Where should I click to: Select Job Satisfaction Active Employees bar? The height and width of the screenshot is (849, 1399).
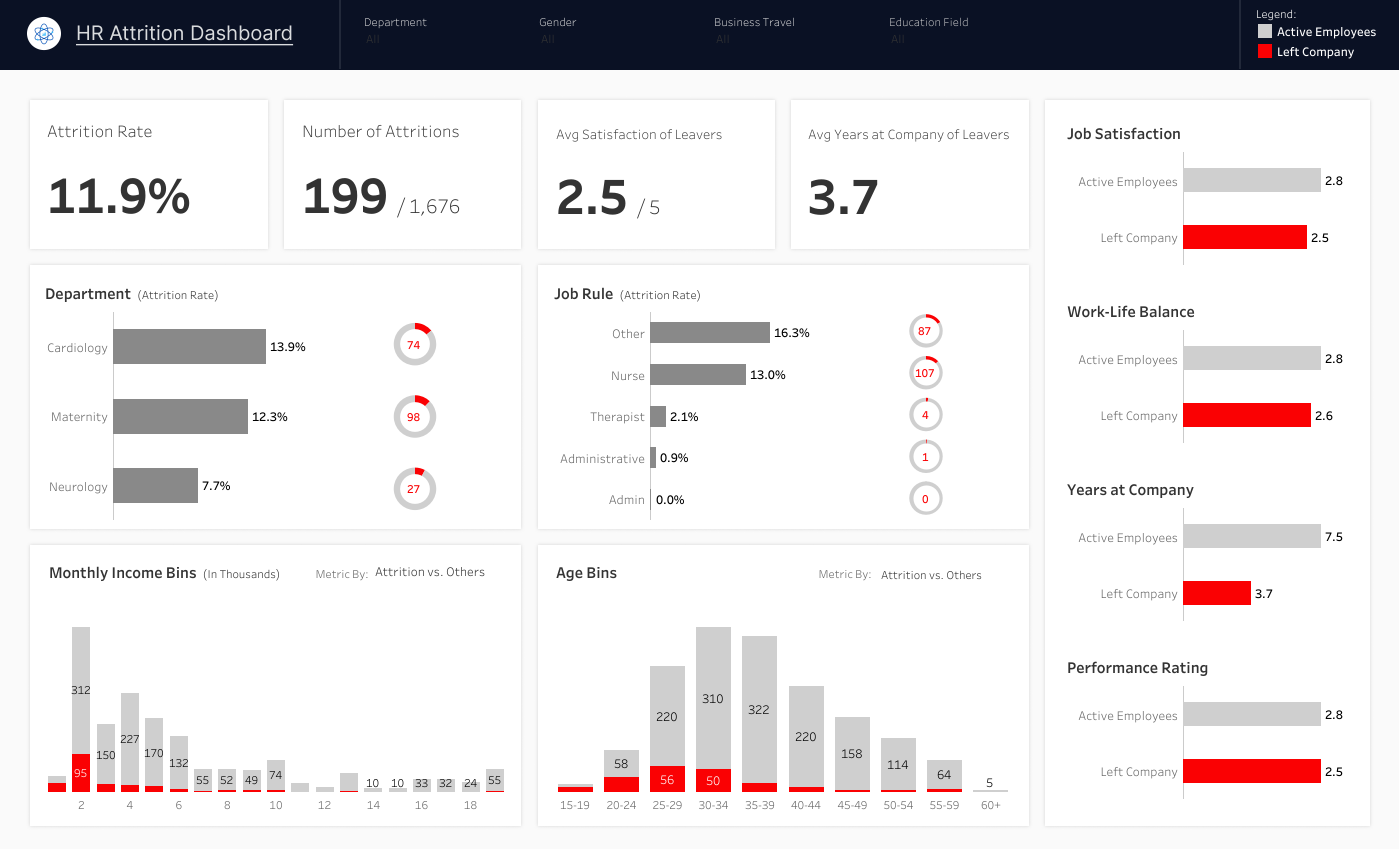pos(1252,180)
